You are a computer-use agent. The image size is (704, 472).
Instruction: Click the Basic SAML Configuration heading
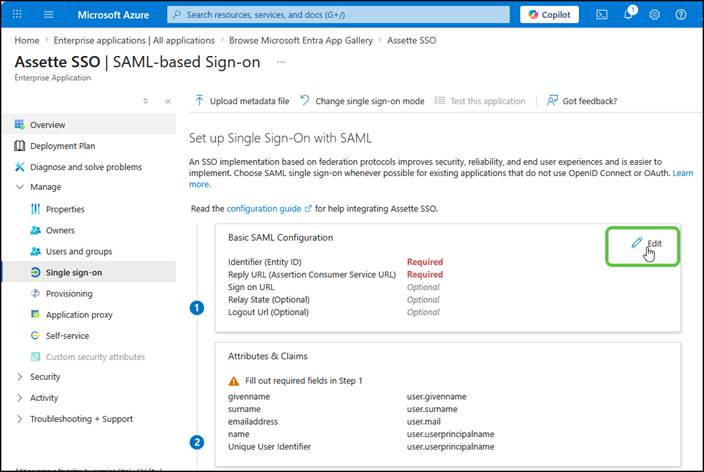(x=281, y=238)
